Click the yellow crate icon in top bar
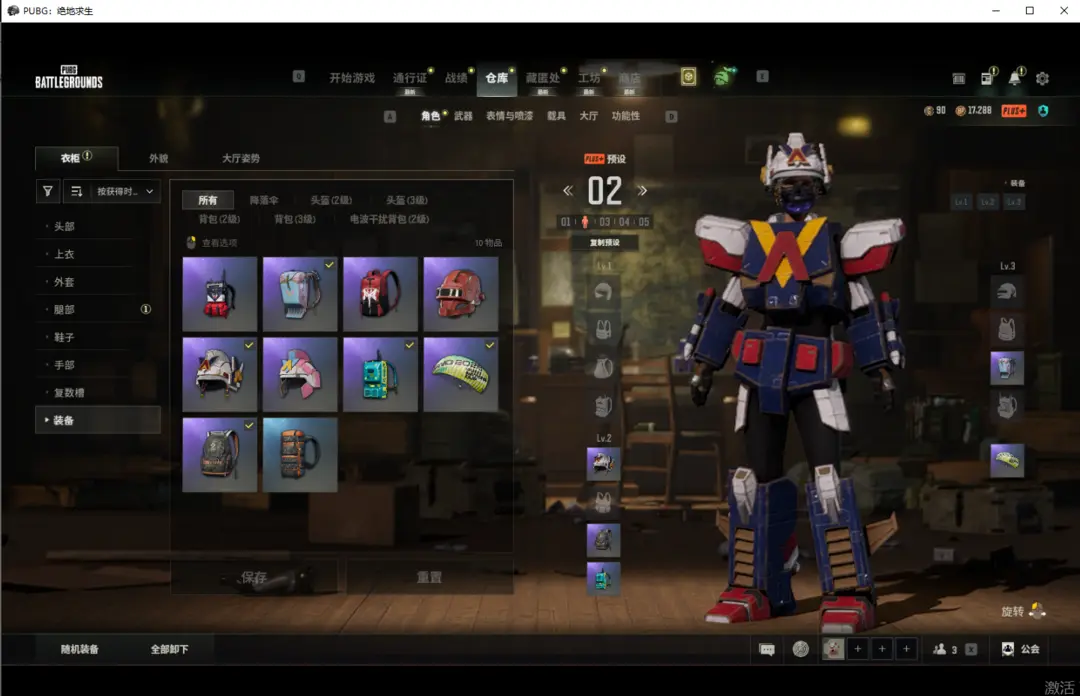The width and height of the screenshot is (1080, 696). point(688,76)
